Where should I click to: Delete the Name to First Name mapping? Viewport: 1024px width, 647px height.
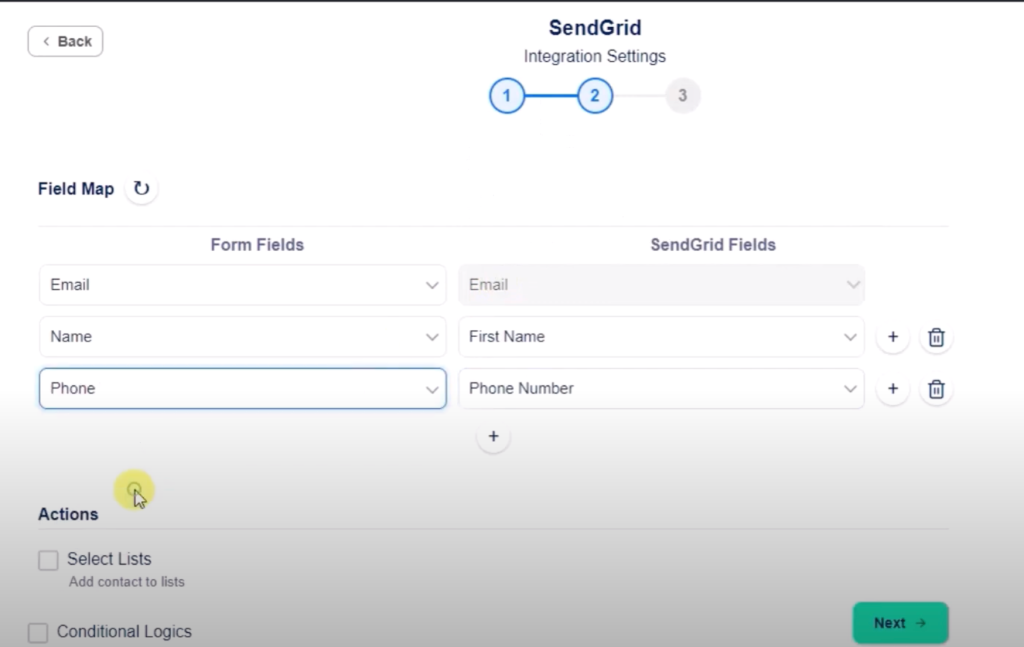pyautogui.click(x=936, y=338)
